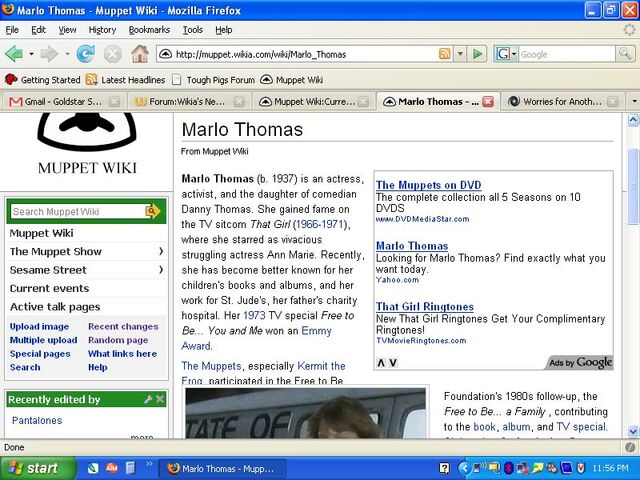Open the Random page link

118,340
